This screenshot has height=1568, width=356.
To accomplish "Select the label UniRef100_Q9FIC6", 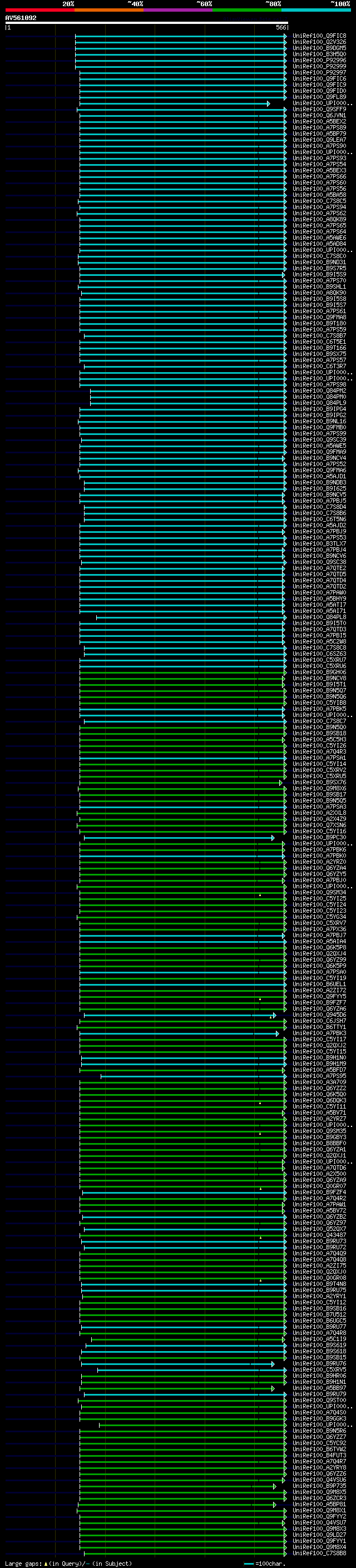I will [319, 78].
